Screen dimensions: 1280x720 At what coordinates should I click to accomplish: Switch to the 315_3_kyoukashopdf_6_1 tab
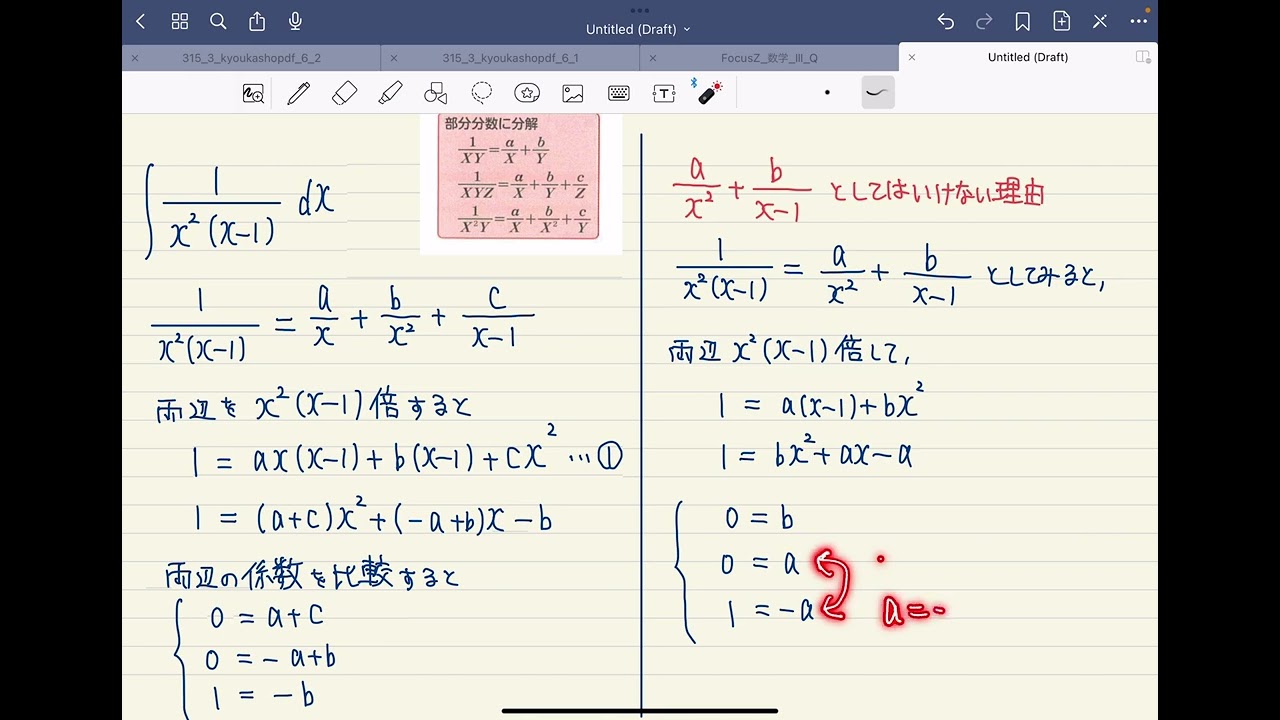click(x=510, y=58)
